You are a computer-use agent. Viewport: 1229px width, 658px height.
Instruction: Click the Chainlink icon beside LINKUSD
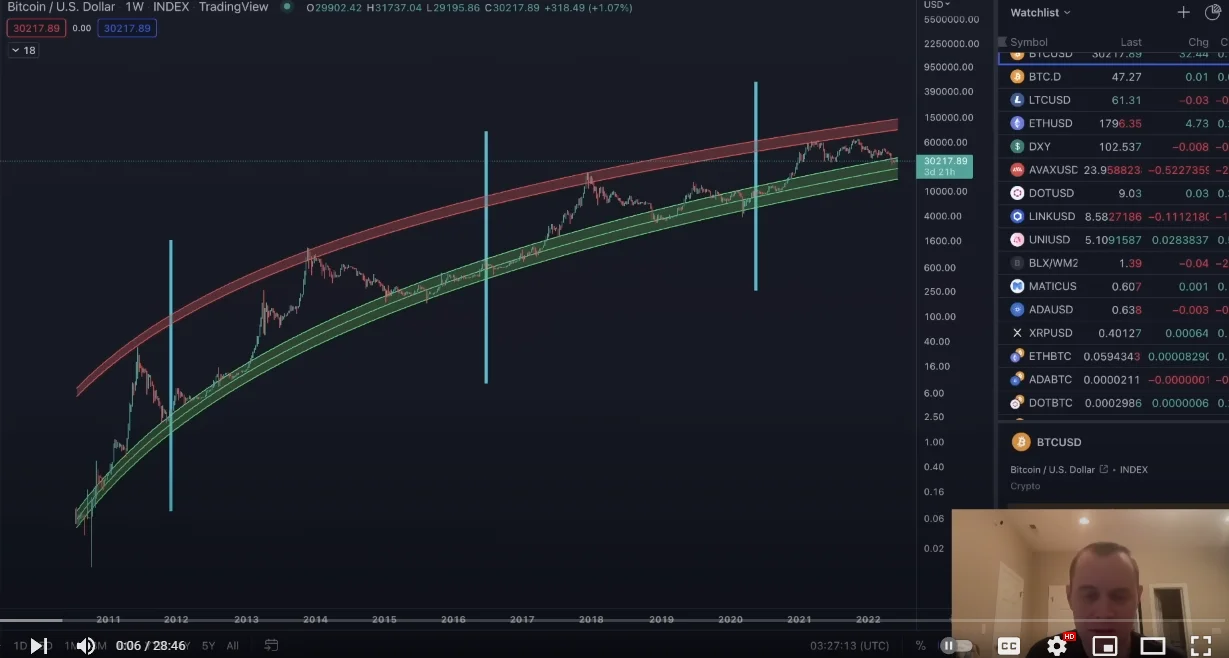1018,216
